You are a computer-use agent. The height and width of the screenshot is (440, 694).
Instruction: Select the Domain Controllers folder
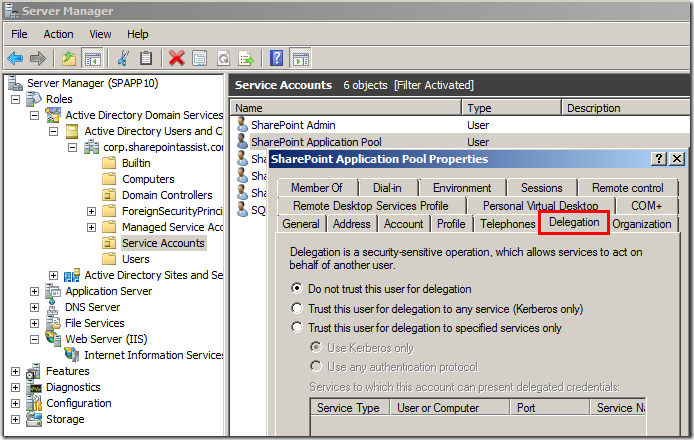[166, 195]
